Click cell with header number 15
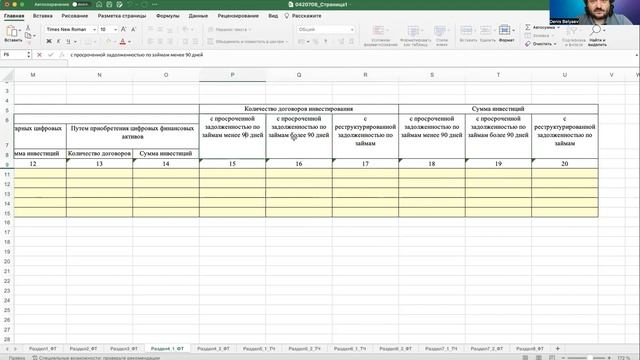 click(232, 164)
